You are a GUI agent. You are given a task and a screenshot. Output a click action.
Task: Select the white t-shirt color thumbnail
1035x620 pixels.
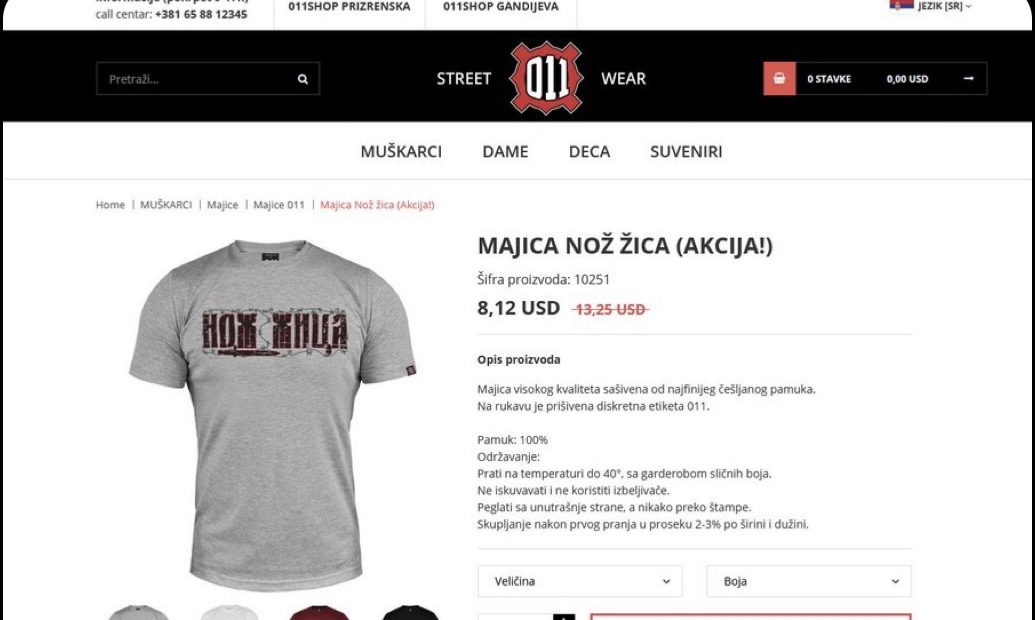coord(230,613)
